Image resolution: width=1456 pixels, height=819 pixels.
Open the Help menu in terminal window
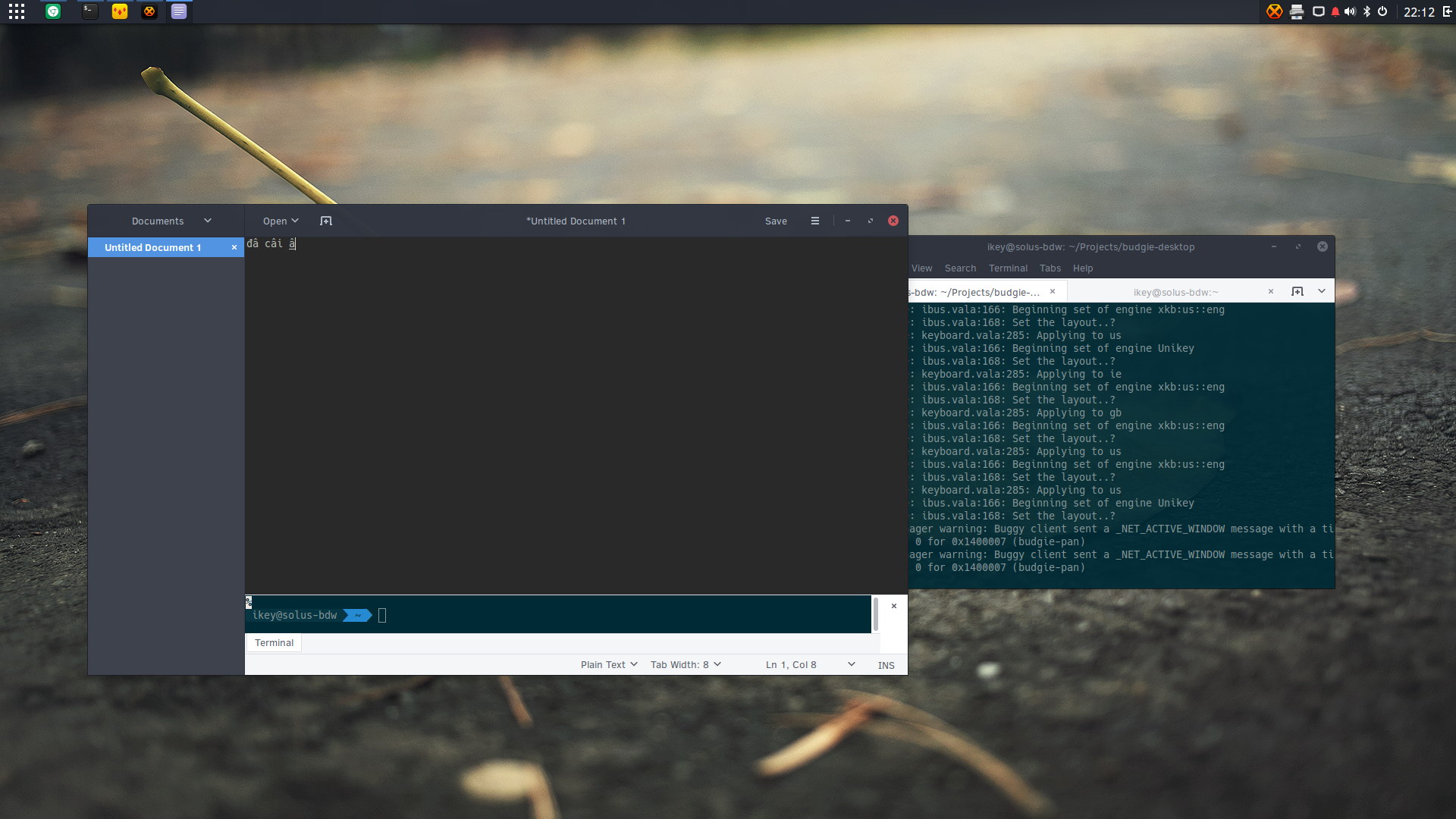tap(1083, 268)
